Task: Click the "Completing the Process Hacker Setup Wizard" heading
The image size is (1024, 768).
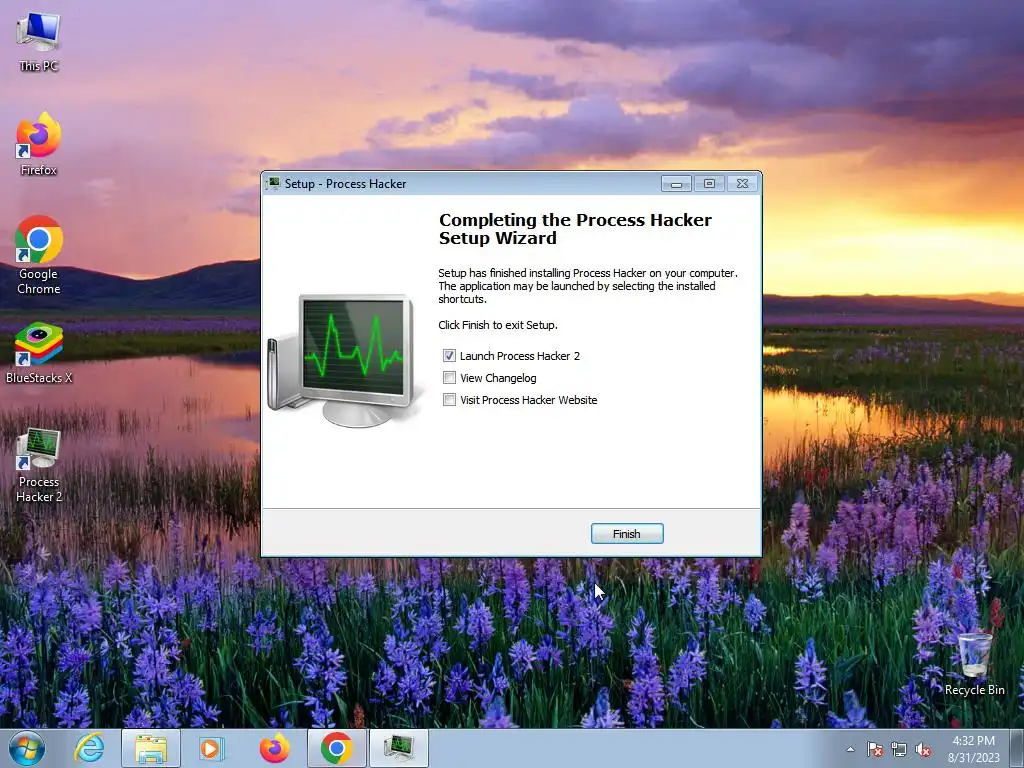Action: (x=575, y=229)
